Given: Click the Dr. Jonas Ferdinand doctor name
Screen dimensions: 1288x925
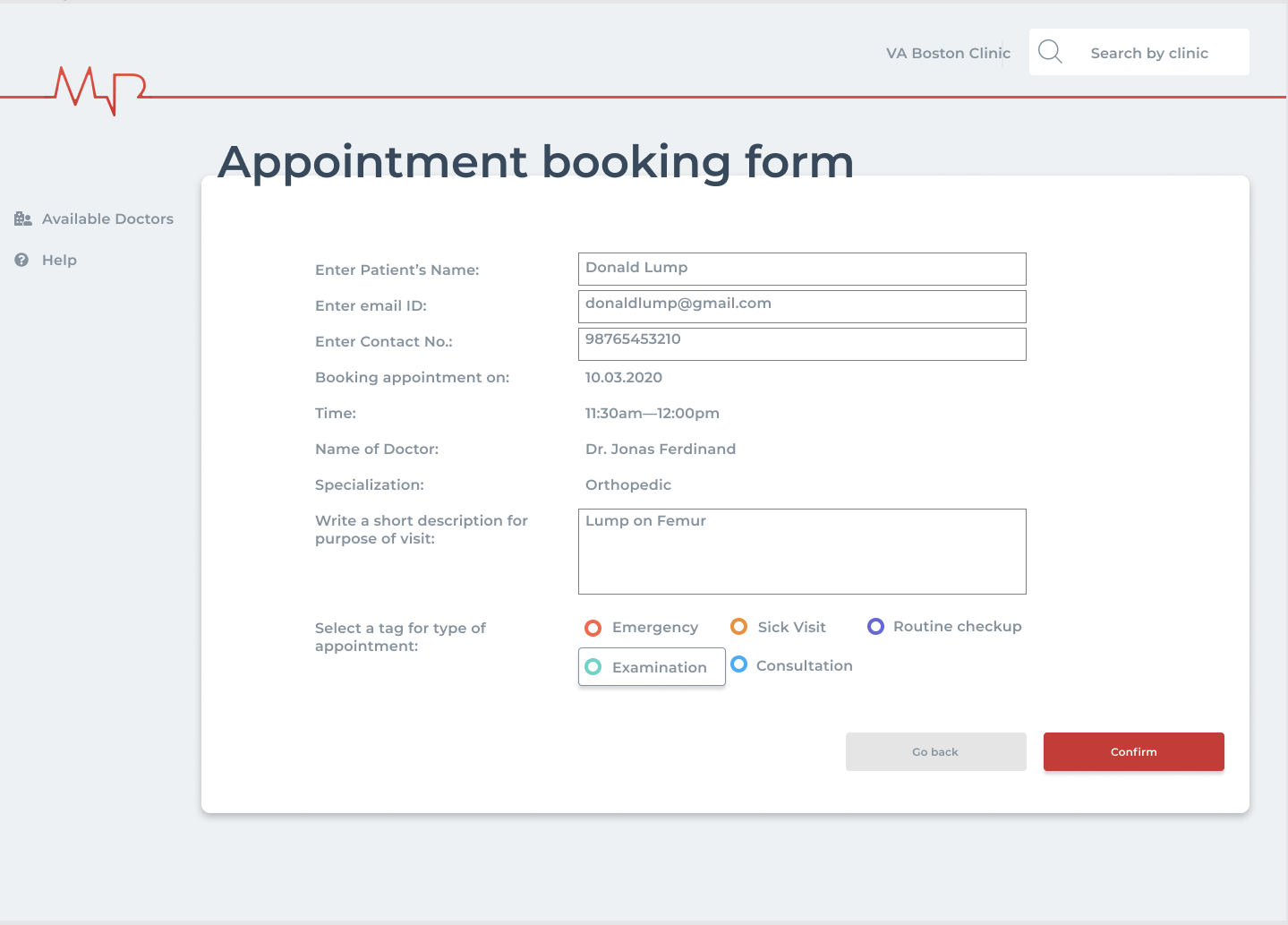Looking at the screenshot, I should 661,449.
